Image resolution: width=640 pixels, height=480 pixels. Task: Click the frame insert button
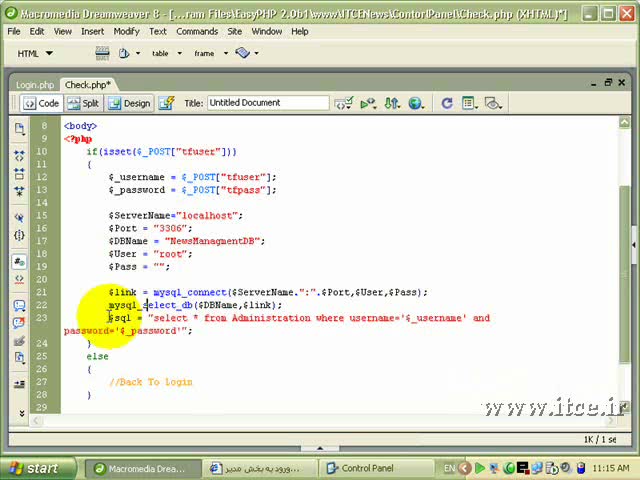click(x=204, y=53)
